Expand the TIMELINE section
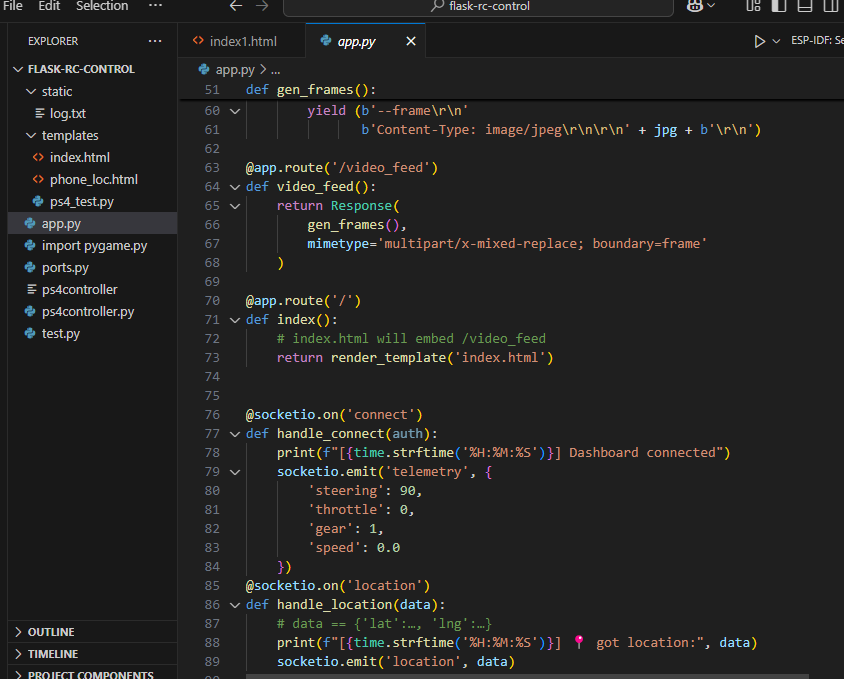 pos(93,654)
